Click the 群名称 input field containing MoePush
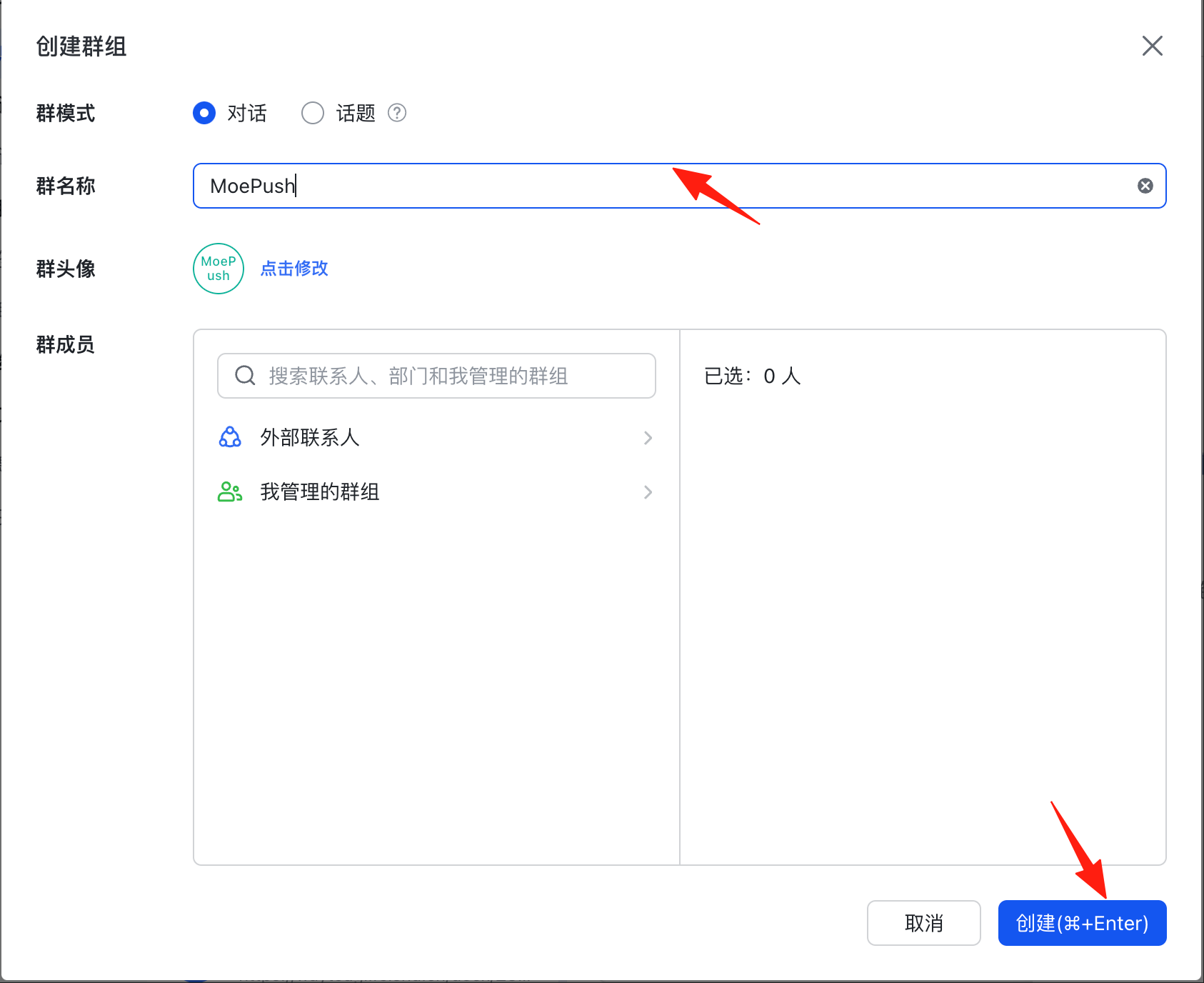1204x983 pixels. point(679,186)
